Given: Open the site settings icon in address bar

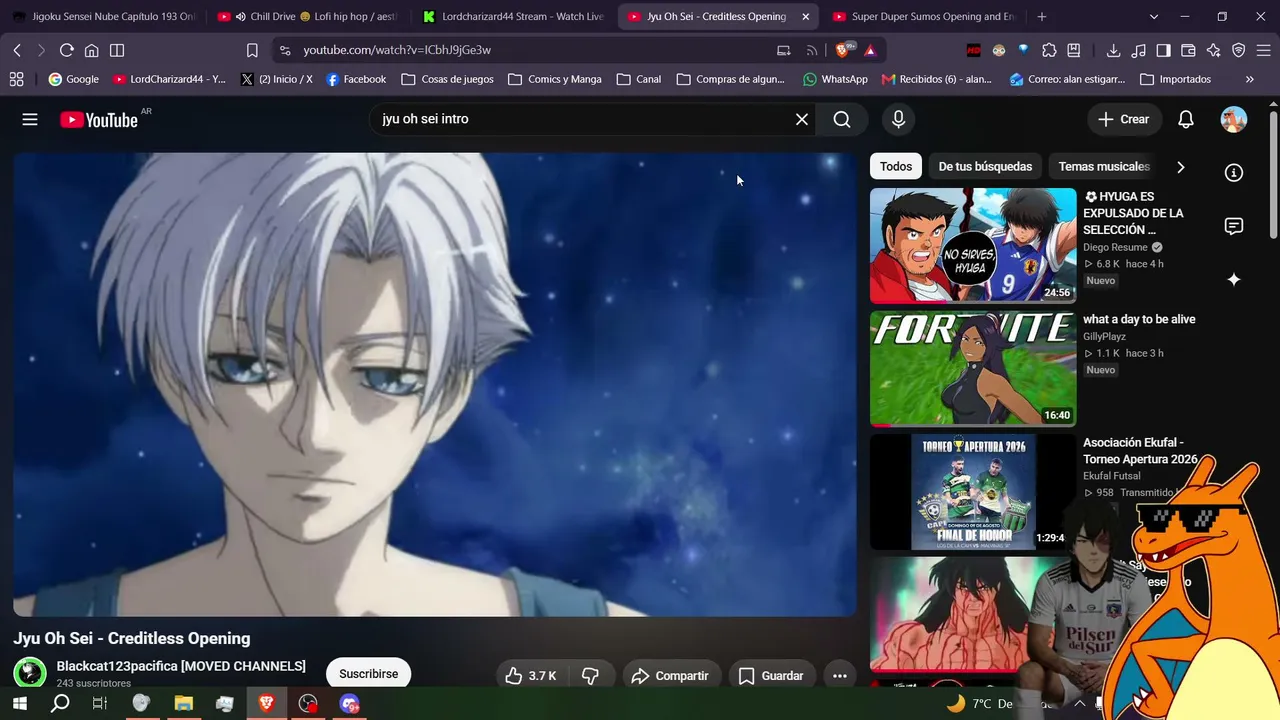Looking at the screenshot, I should 284,50.
